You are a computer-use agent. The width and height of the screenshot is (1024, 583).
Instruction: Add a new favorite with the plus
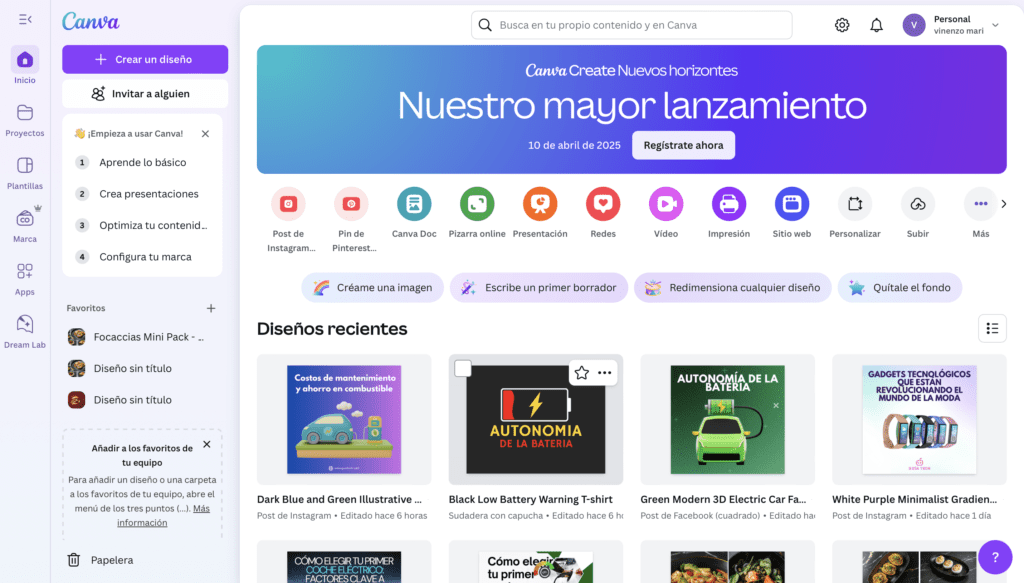click(211, 308)
